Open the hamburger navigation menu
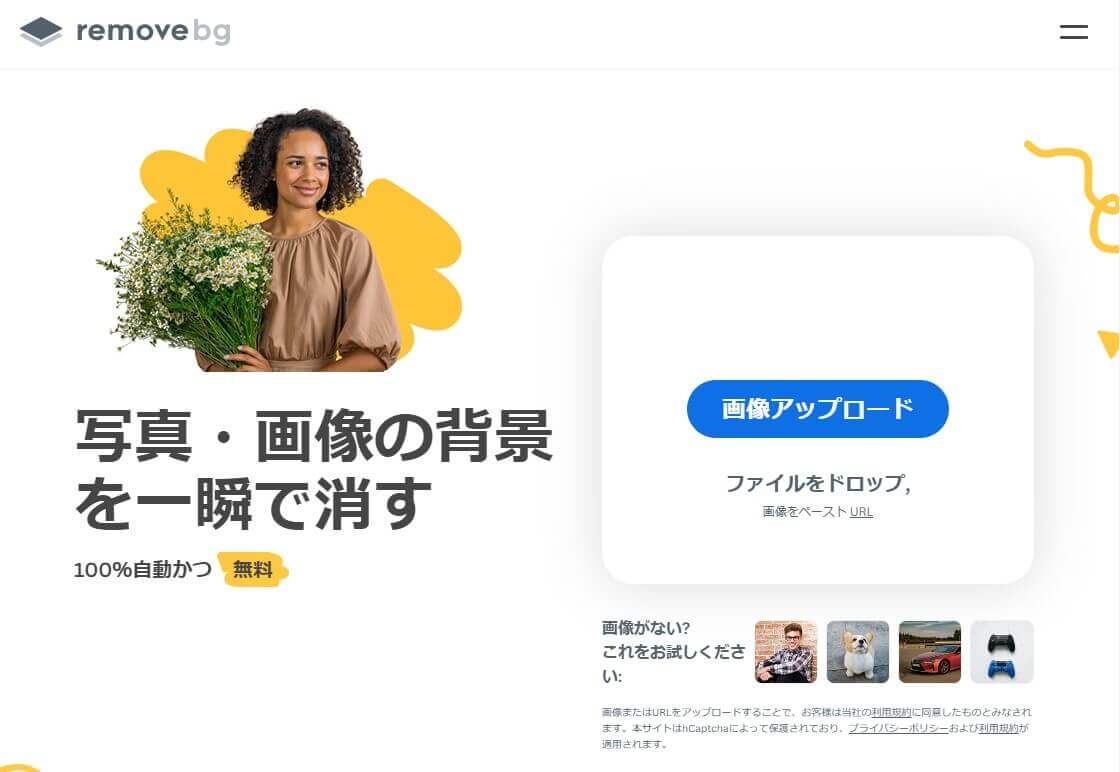Image resolution: width=1120 pixels, height=772 pixels. click(1074, 31)
